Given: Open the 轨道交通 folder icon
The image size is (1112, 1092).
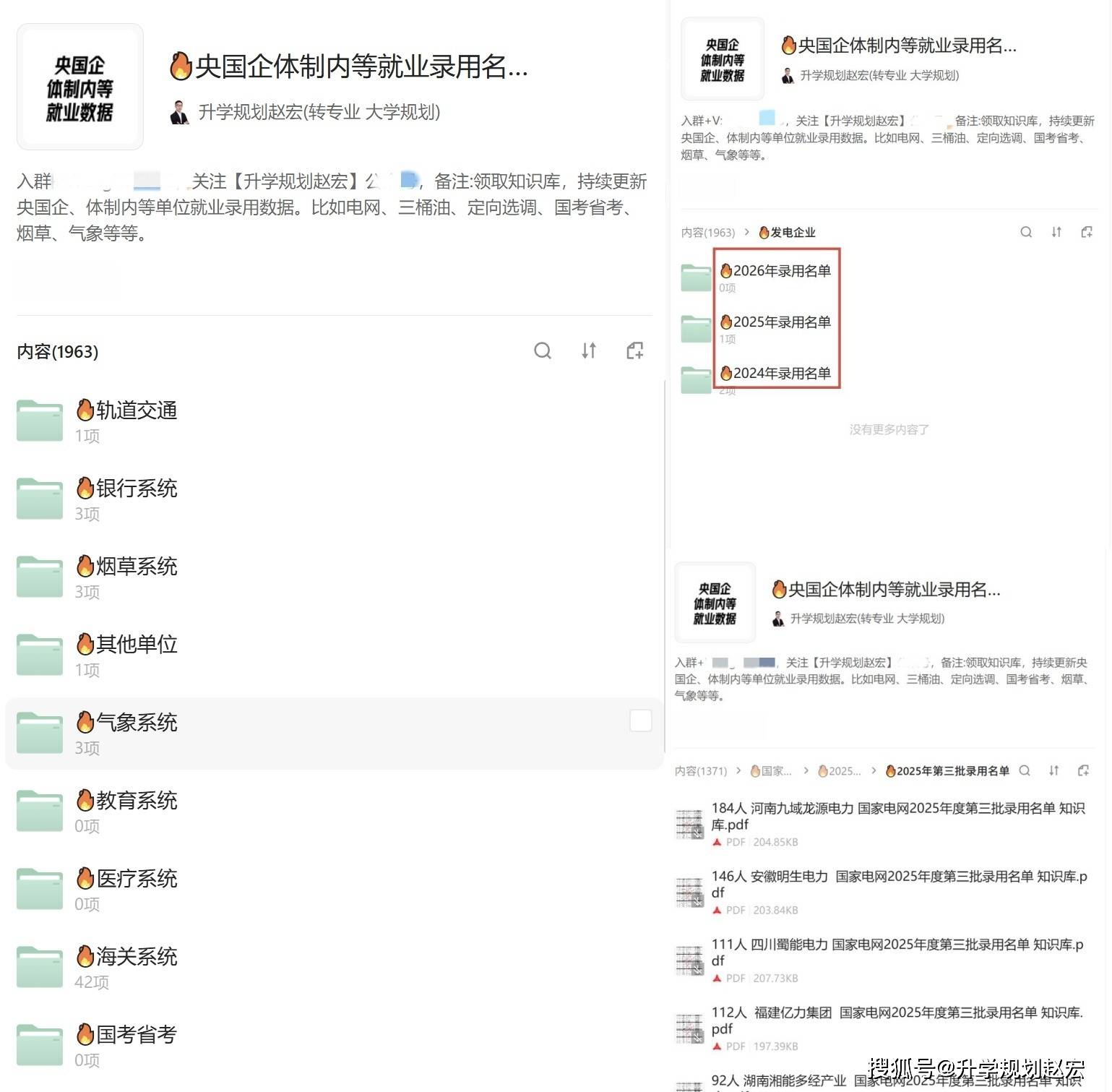Looking at the screenshot, I should point(40,420).
